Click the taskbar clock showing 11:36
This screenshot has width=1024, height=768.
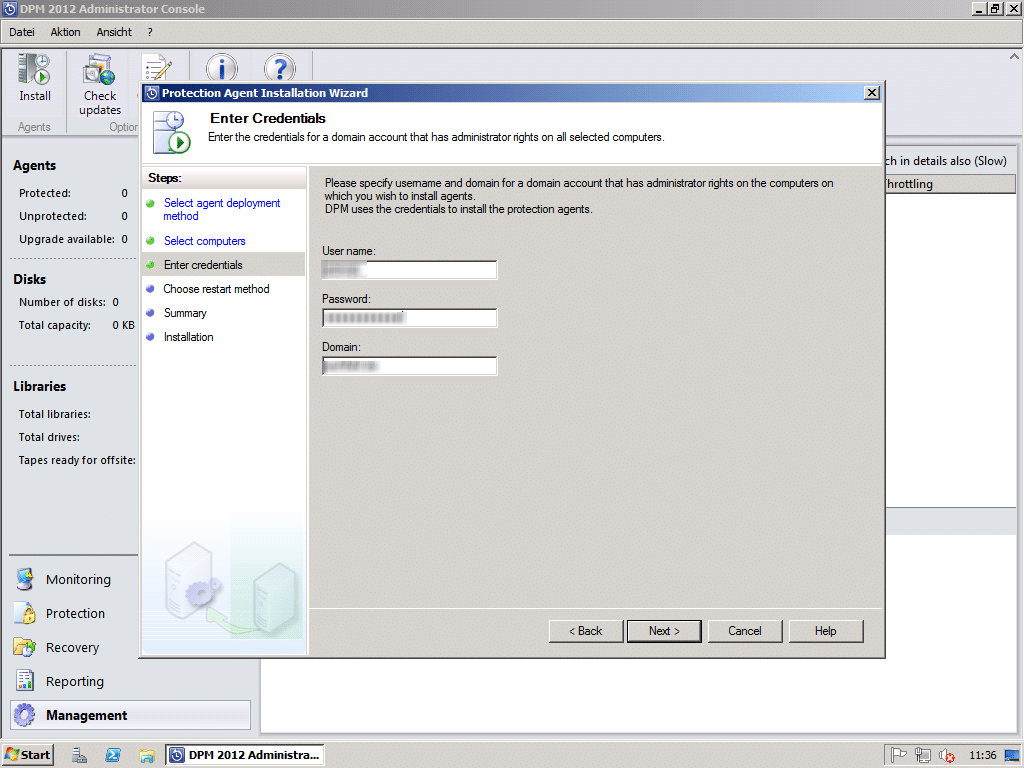[982, 755]
